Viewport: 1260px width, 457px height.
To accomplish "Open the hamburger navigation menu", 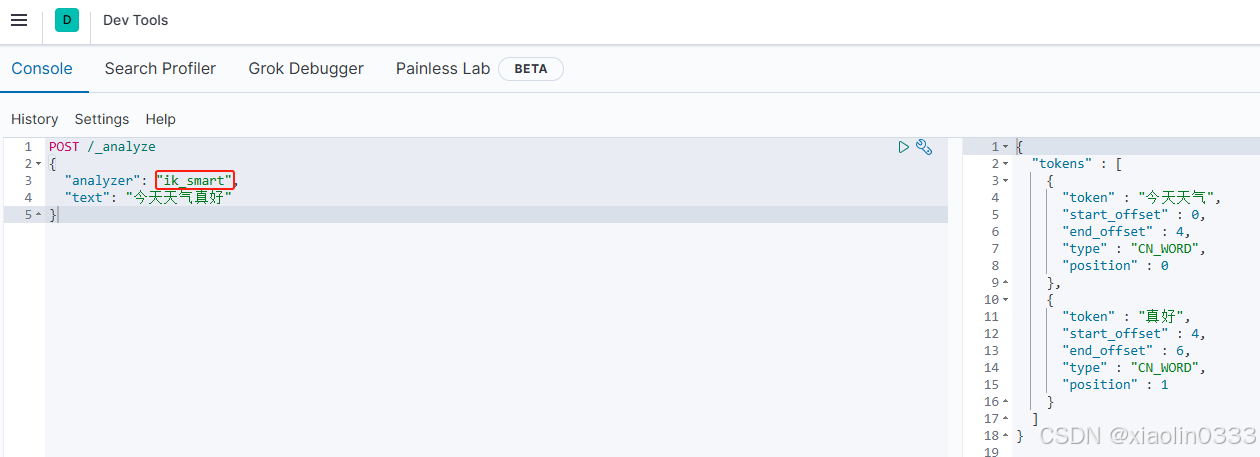I will 19,20.
